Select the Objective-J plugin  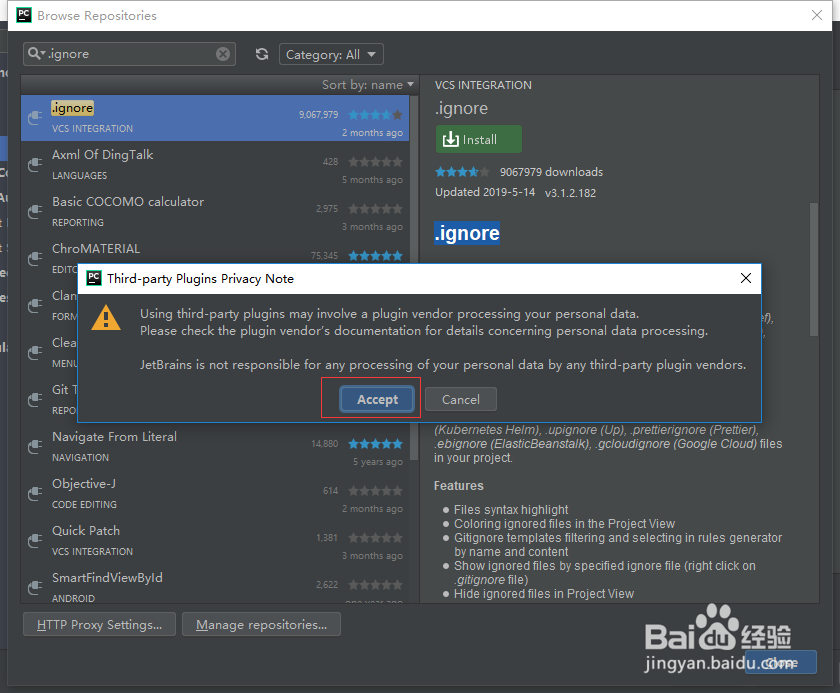[x=215, y=494]
